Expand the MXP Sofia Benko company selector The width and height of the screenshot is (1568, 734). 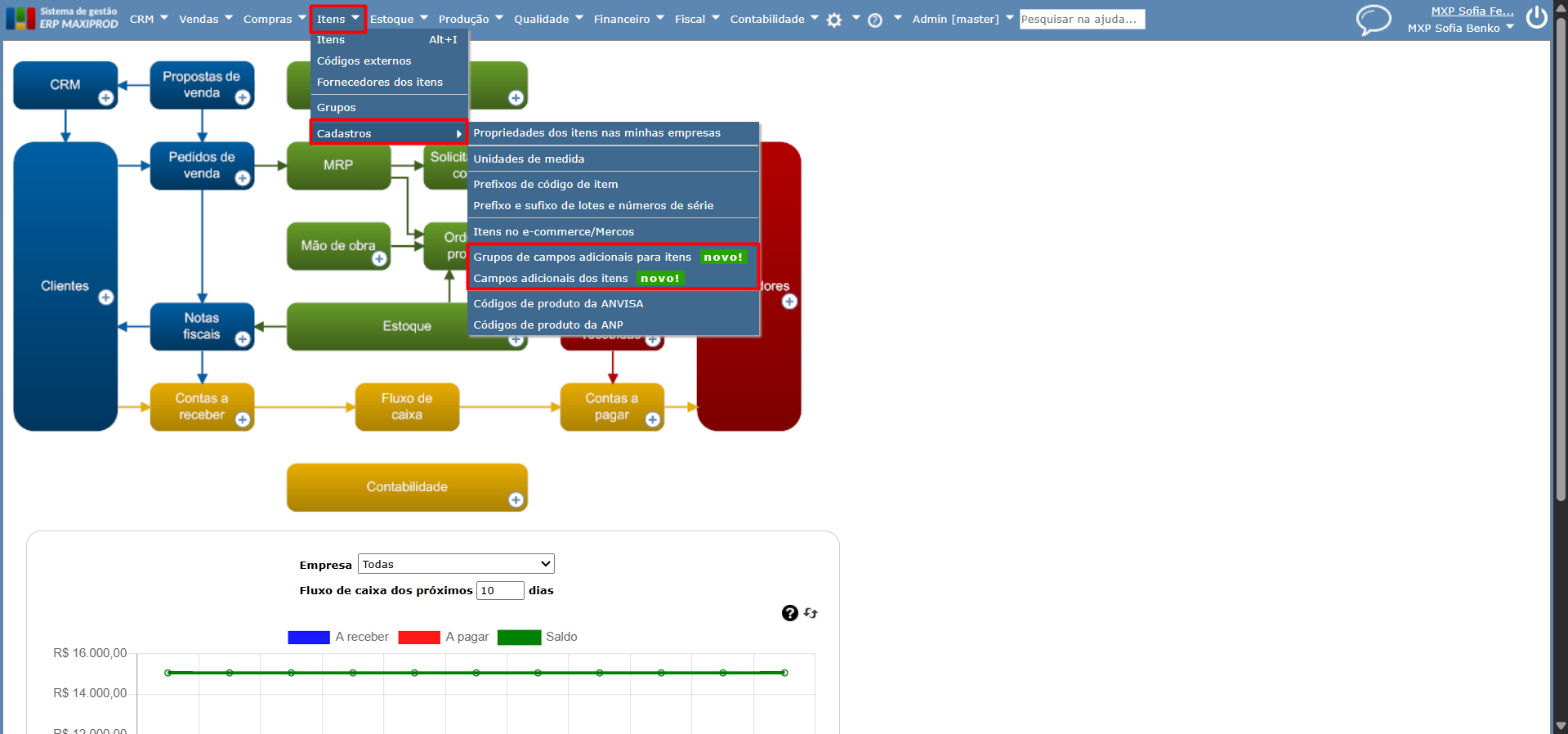(1461, 28)
